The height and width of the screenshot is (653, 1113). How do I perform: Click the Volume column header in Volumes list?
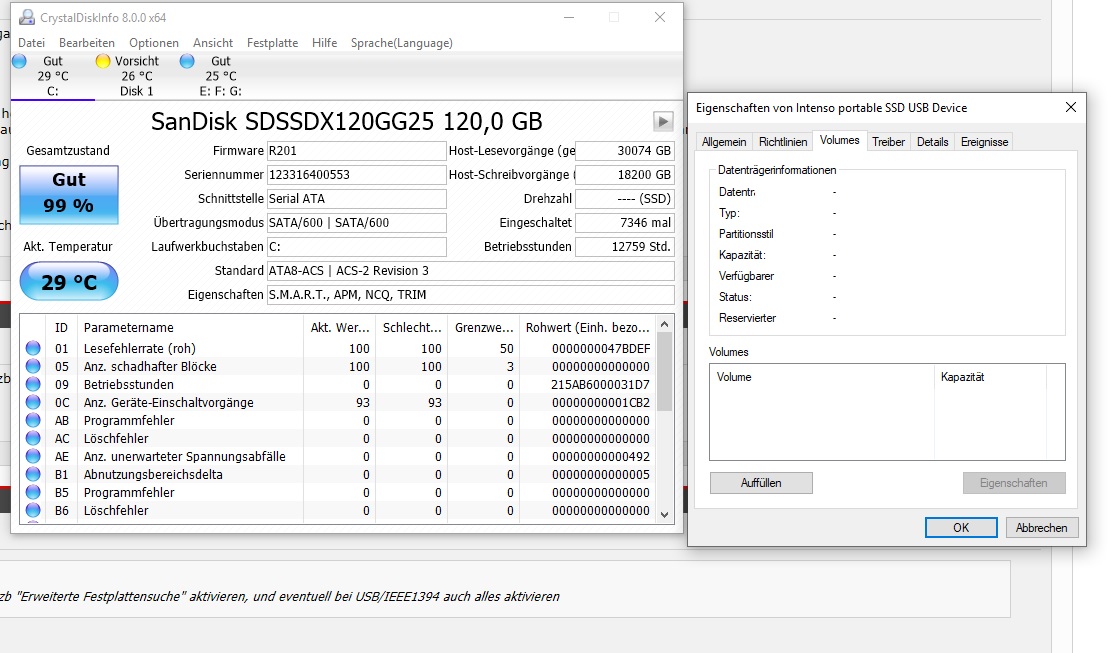tap(822, 377)
